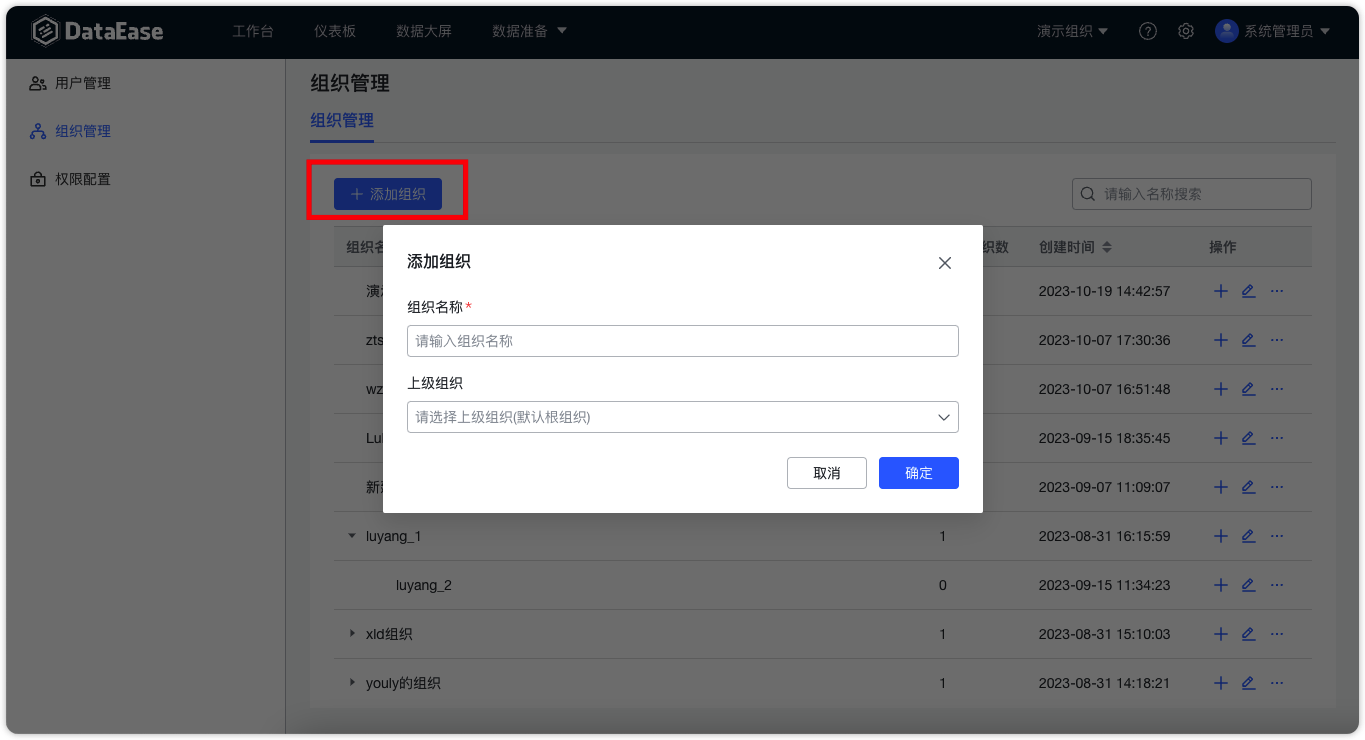Edit organization created at 11:09:07
1365x740 pixels.
click(x=1248, y=487)
